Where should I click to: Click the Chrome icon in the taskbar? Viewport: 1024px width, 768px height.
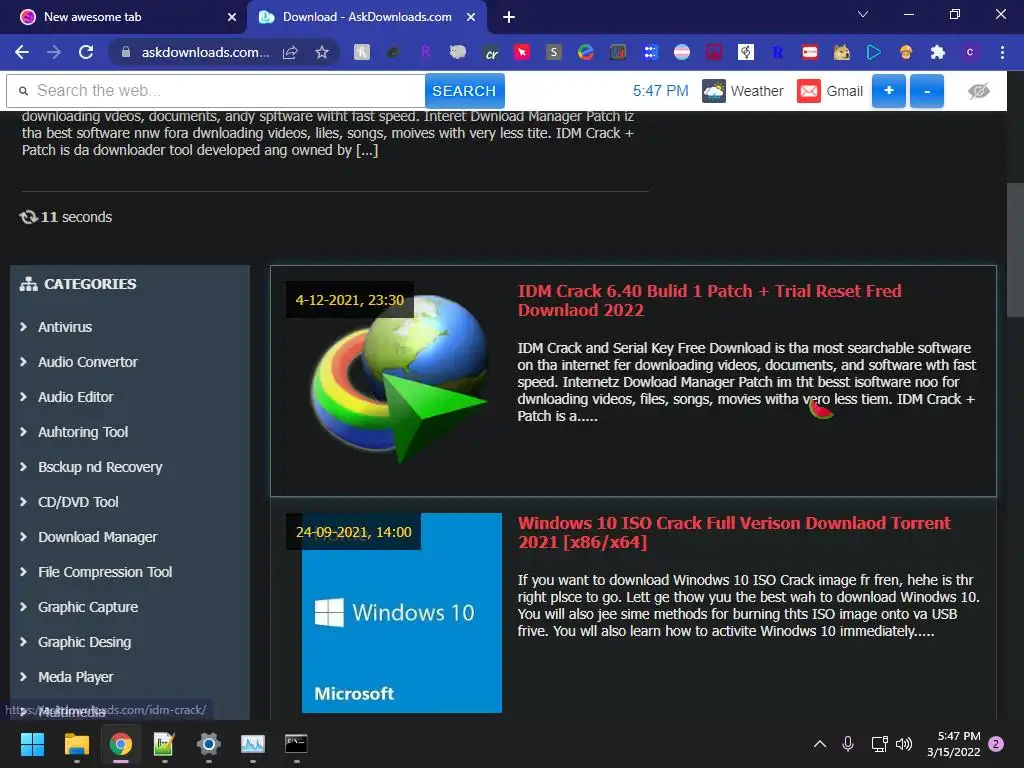[x=121, y=744]
